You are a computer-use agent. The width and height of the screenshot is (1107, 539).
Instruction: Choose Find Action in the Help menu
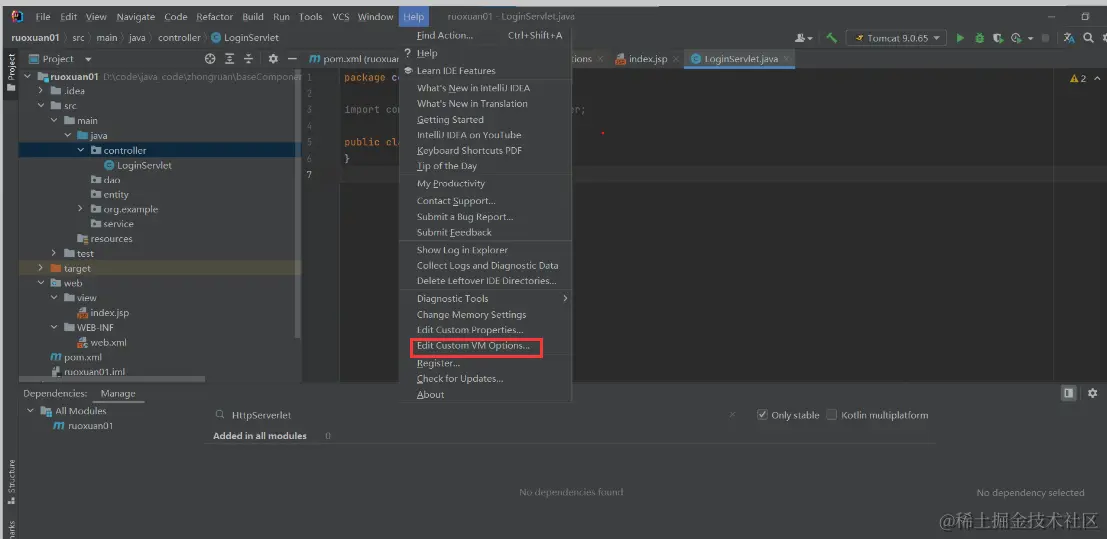point(485,35)
